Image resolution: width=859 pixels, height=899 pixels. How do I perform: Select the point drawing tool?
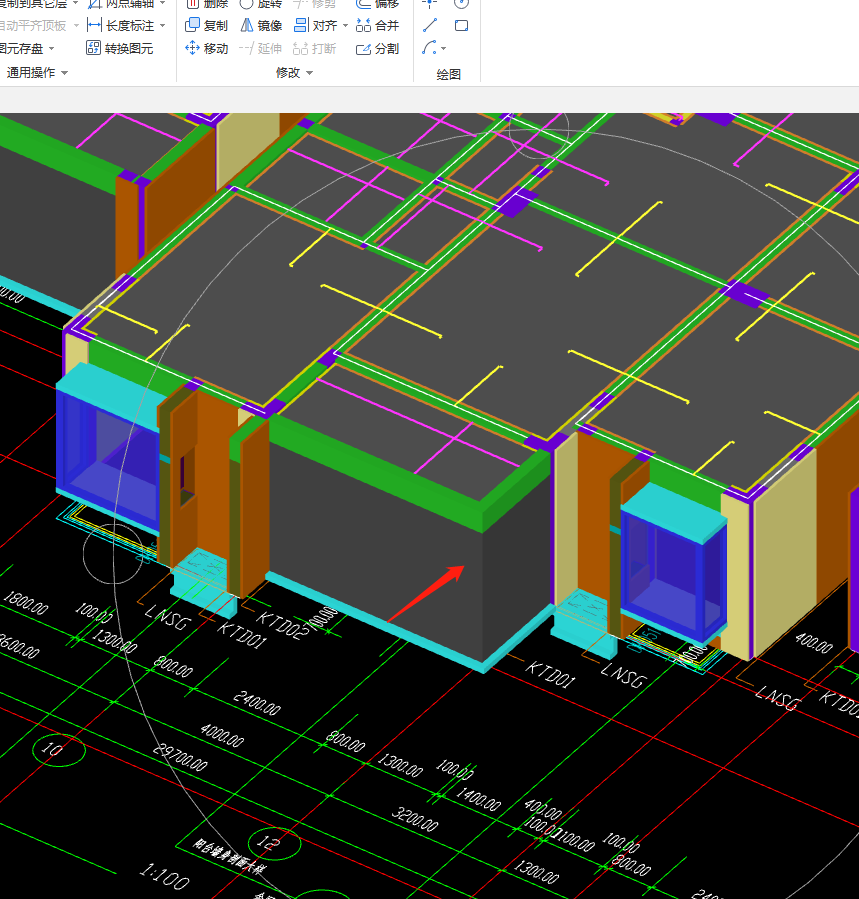(430, 3)
